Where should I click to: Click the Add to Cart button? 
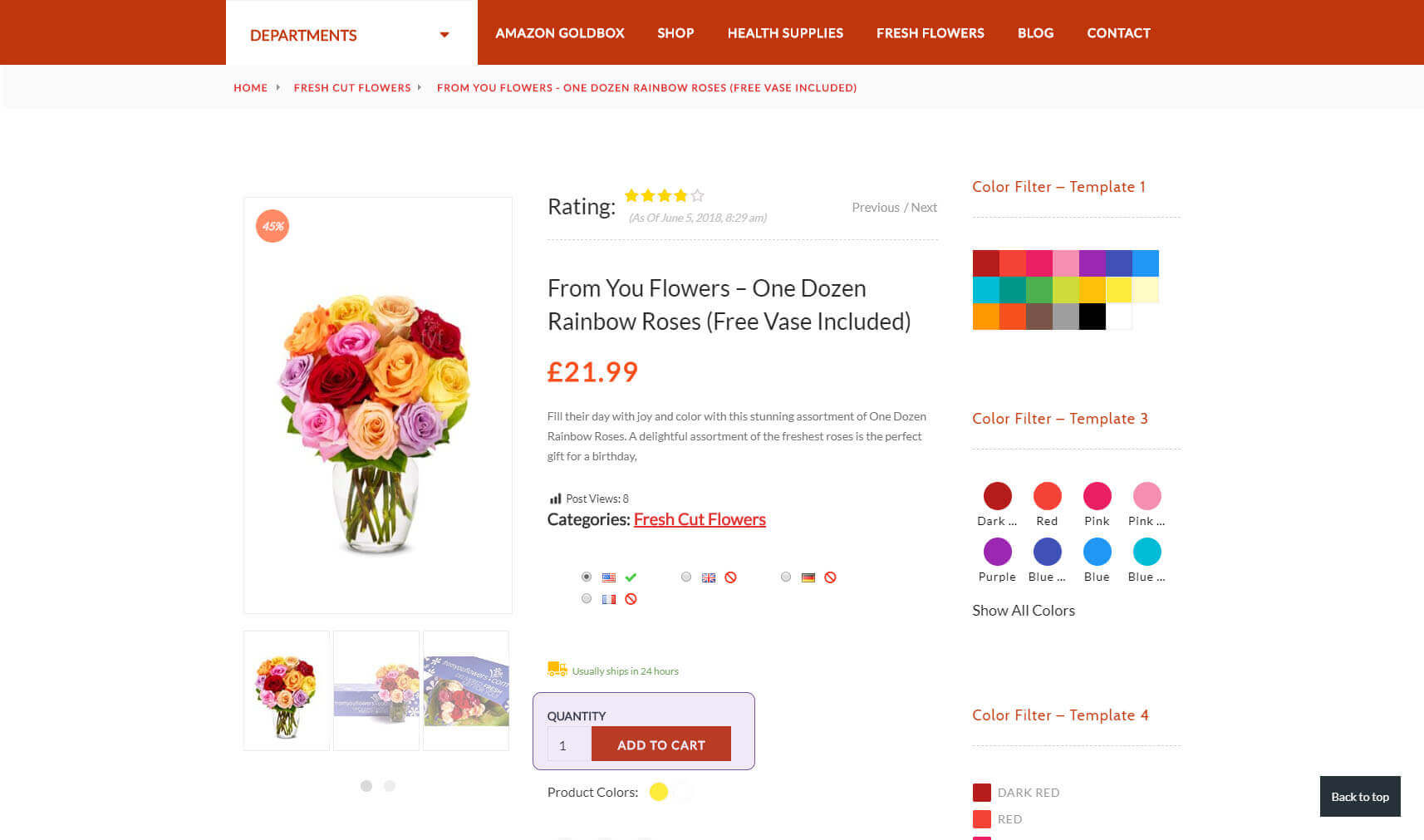pyautogui.click(x=661, y=744)
